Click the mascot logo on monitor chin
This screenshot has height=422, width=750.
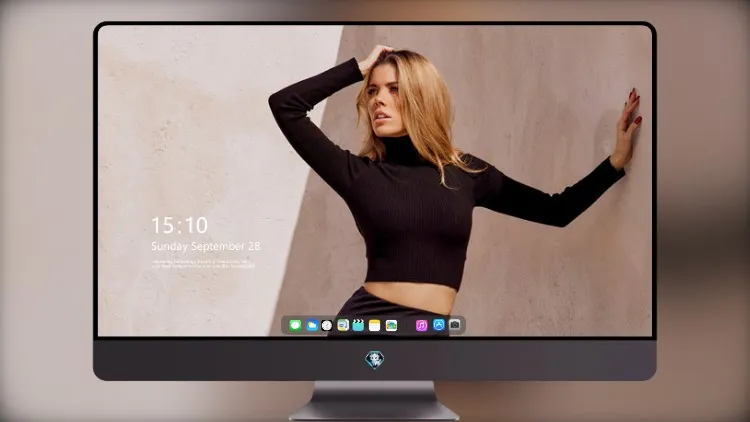375,360
